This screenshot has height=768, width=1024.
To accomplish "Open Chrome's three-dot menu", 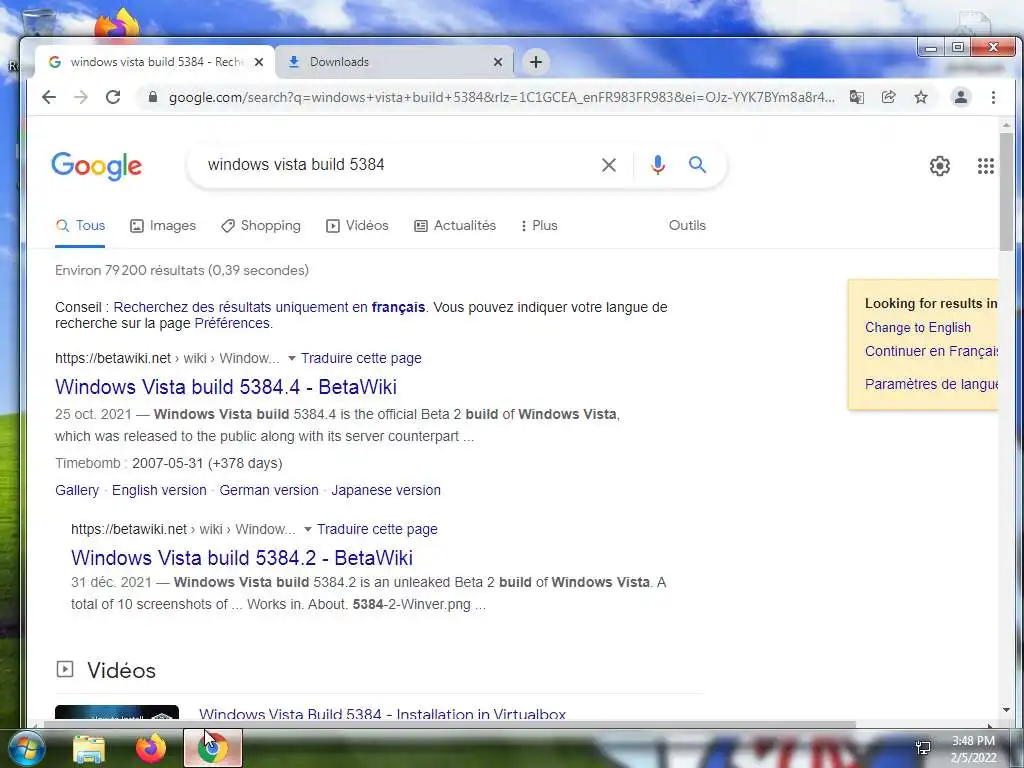I will pyautogui.click(x=993, y=97).
